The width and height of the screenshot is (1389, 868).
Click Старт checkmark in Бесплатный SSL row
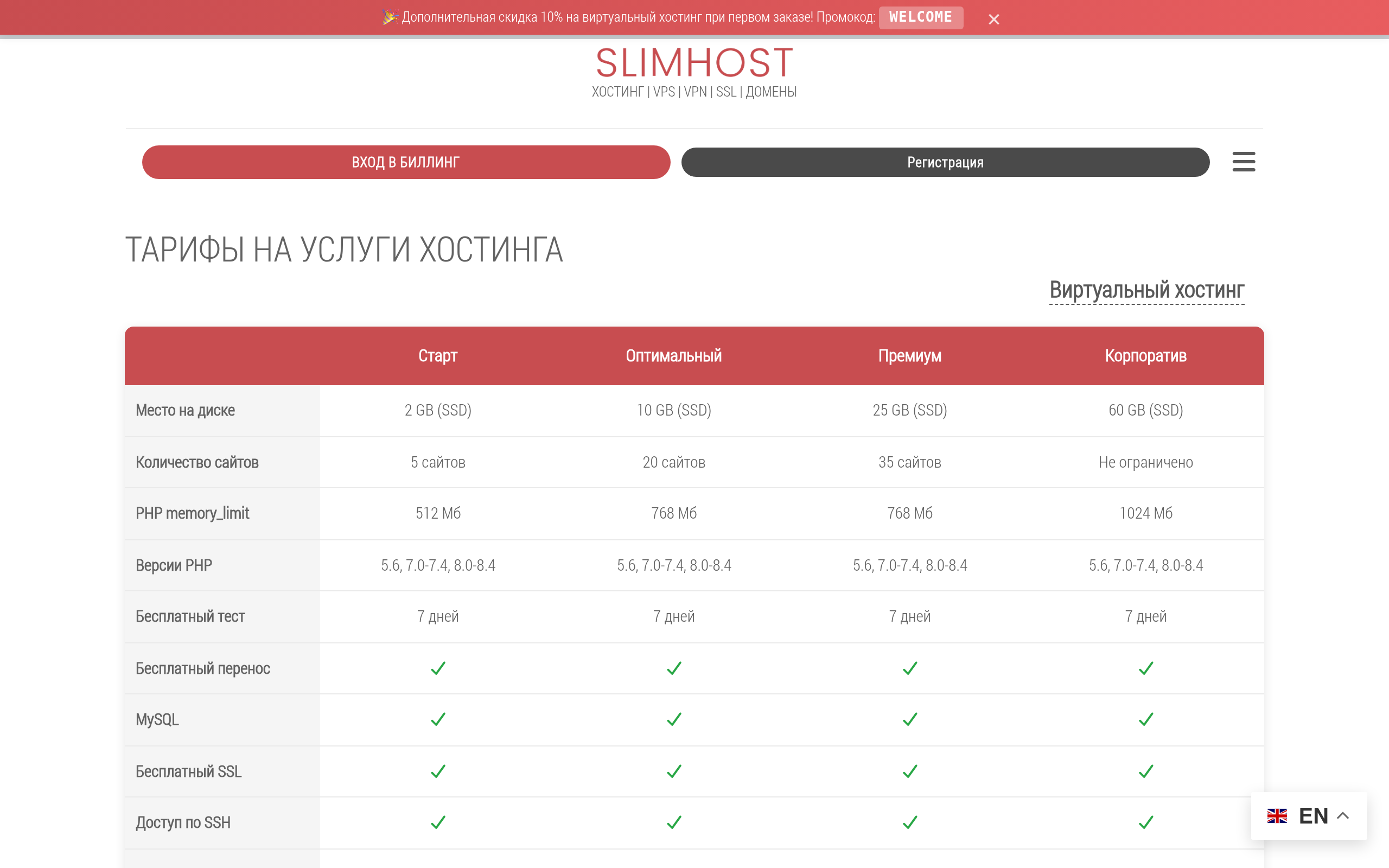438,771
